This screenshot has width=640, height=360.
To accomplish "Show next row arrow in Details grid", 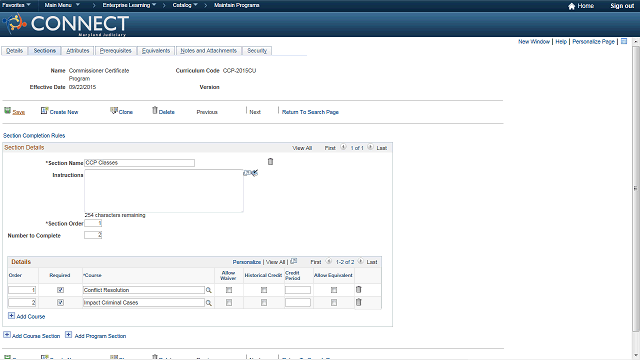I will (x=360, y=261).
